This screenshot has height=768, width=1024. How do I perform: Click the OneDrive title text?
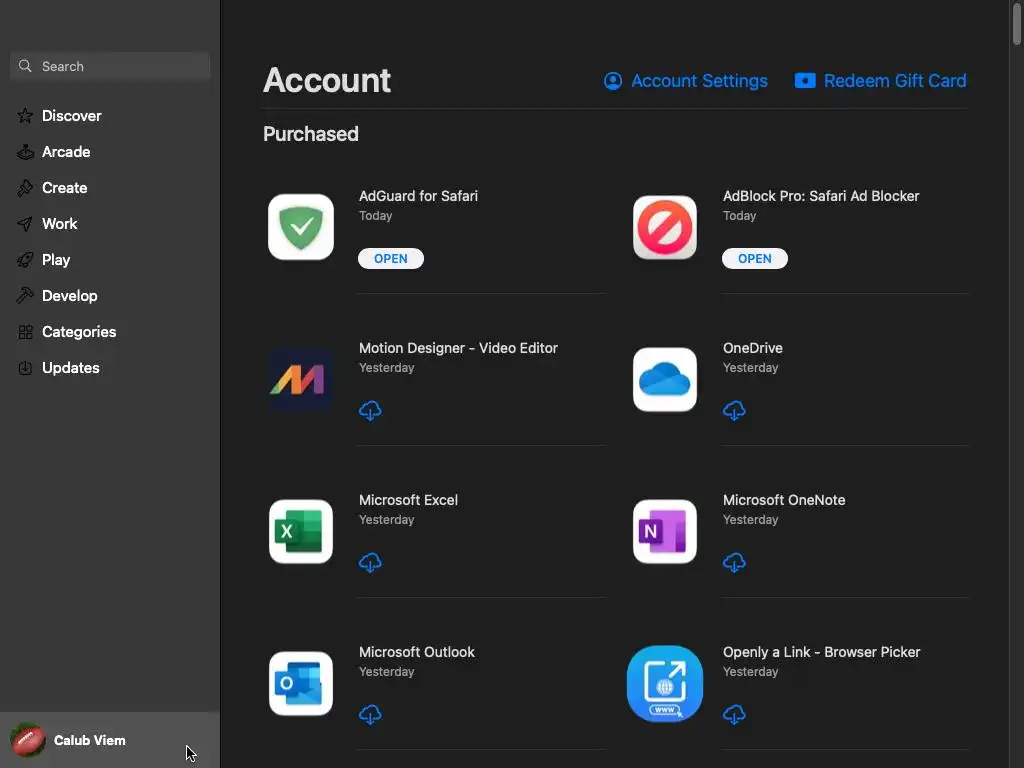(x=752, y=348)
